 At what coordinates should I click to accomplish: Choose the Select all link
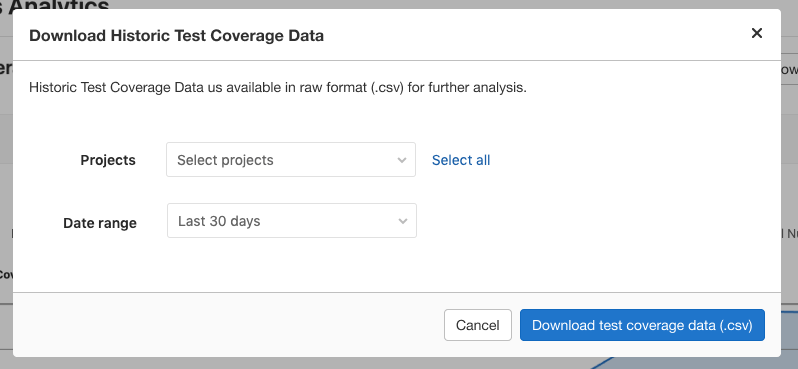pos(461,160)
